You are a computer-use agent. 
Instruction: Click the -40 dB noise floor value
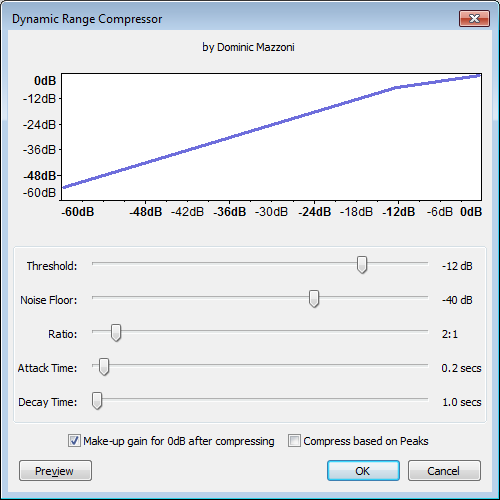click(457, 300)
